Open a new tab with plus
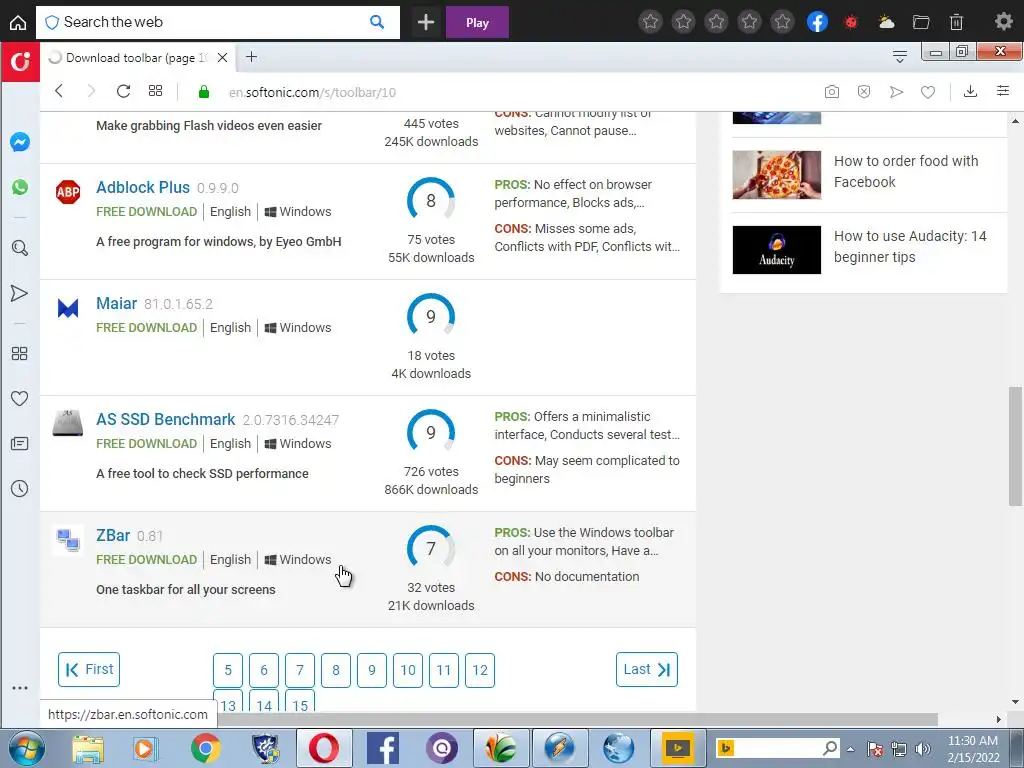Screen dimensions: 1024x768 (251, 57)
